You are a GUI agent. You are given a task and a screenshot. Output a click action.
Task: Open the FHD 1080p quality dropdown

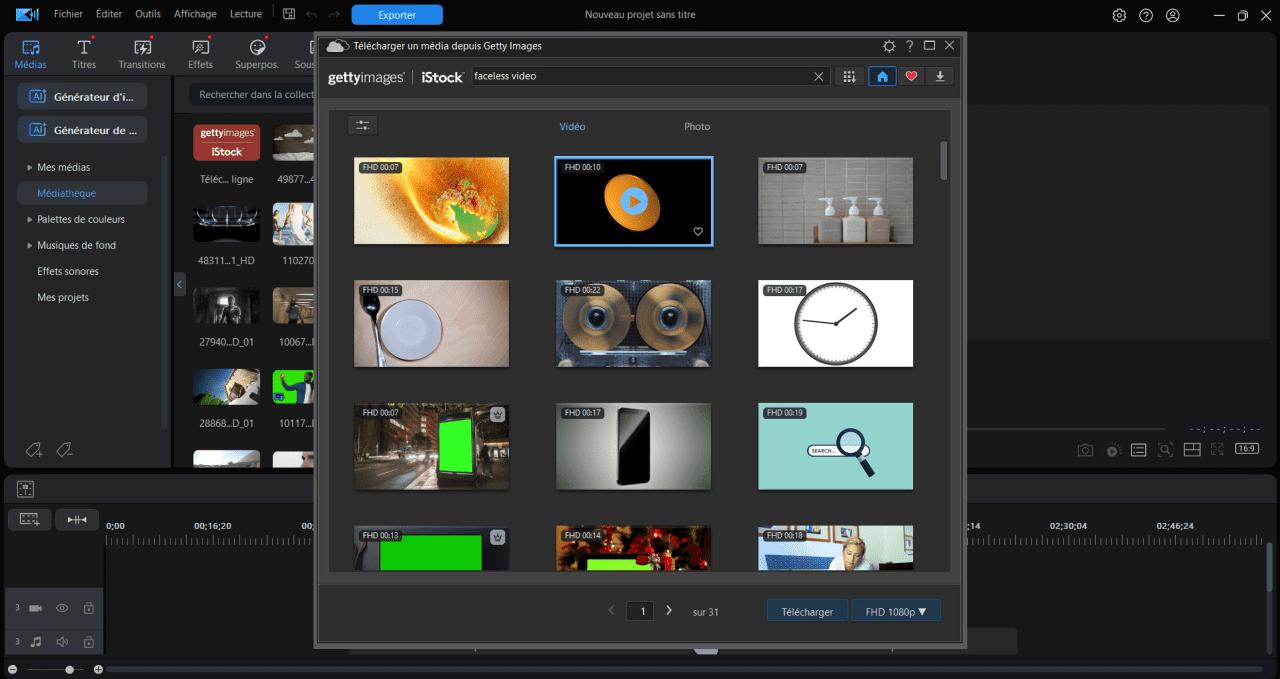[896, 611]
